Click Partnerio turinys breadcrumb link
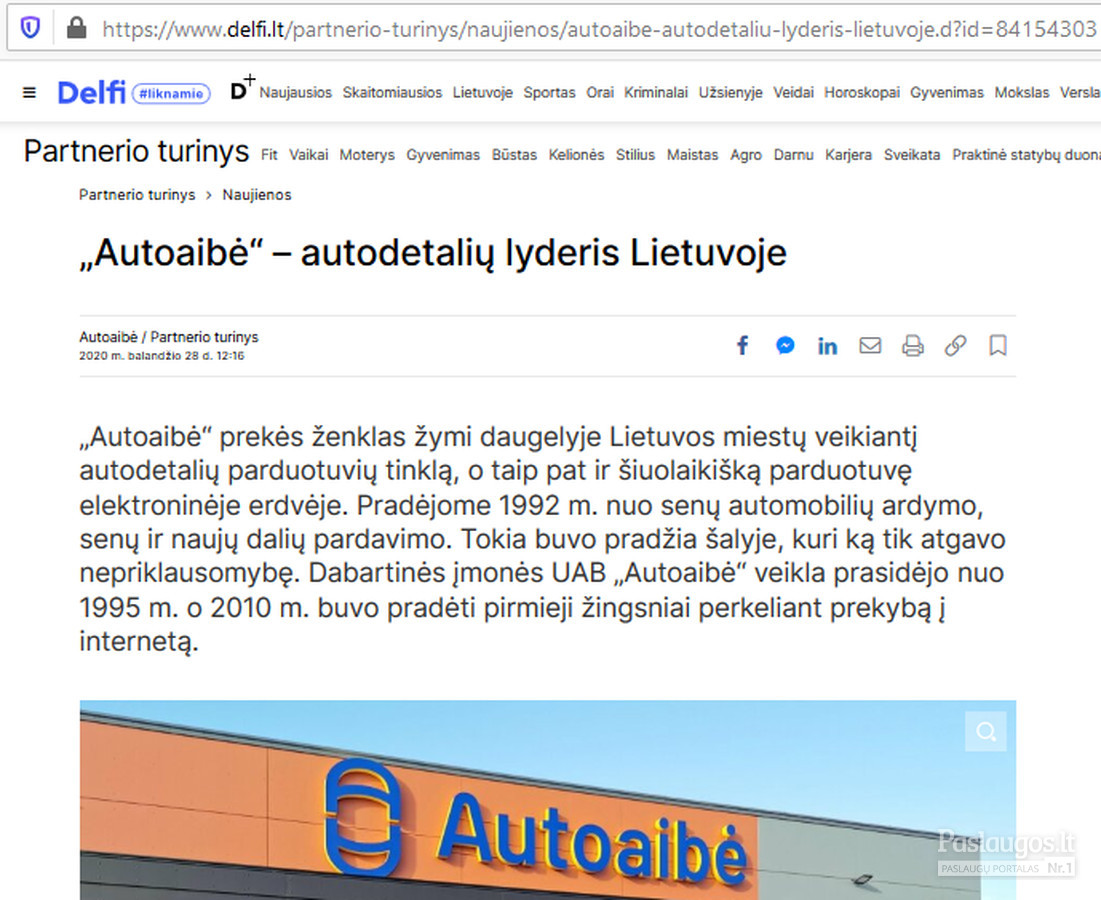This screenshot has height=900, width=1101. tap(137, 195)
